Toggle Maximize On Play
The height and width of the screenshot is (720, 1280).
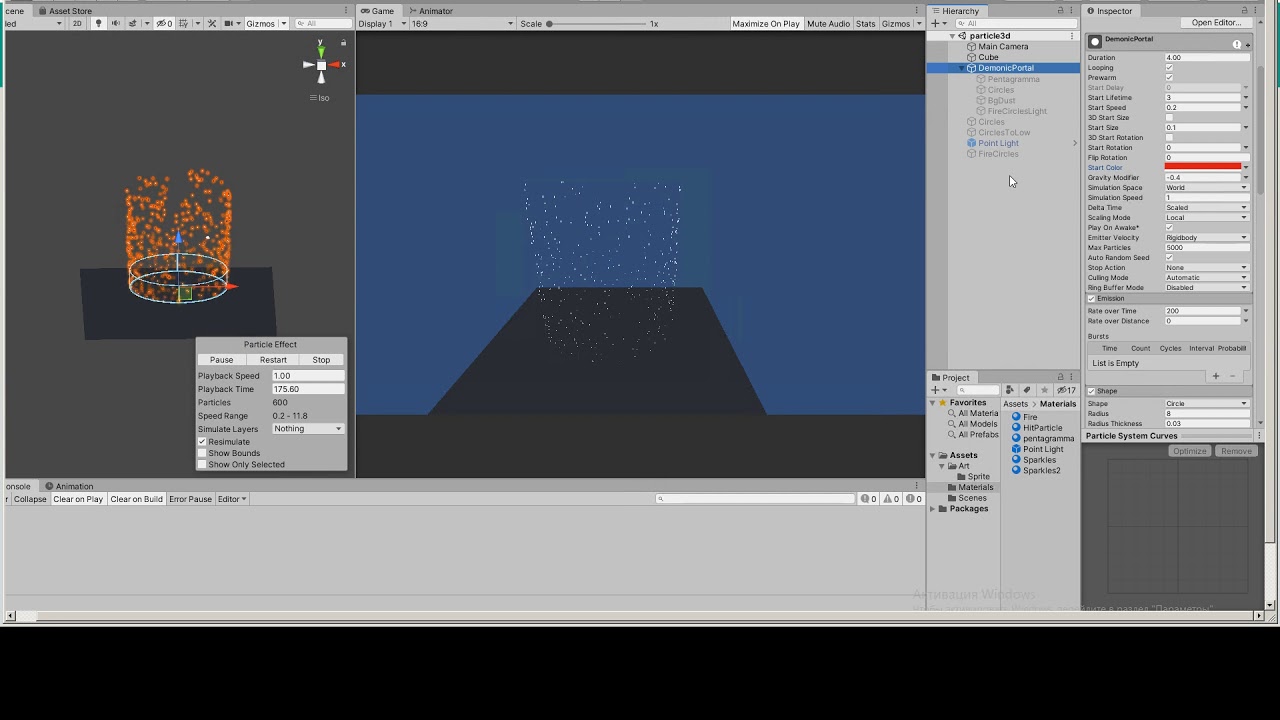pos(766,23)
